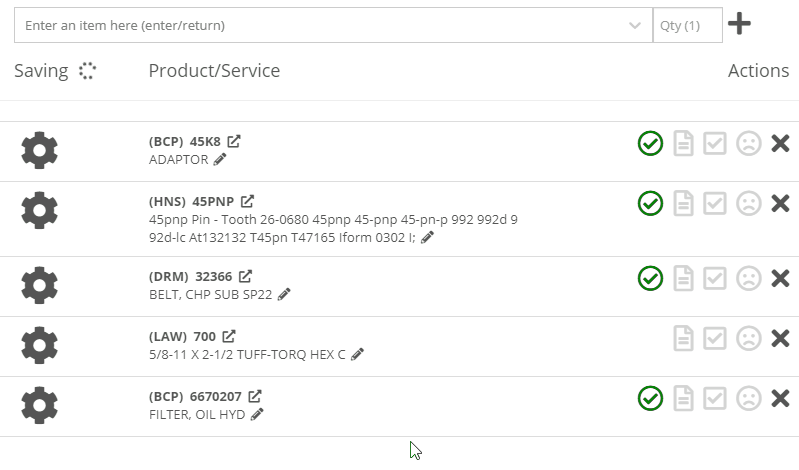Open gear menu for LAW 700 row

coord(39,345)
